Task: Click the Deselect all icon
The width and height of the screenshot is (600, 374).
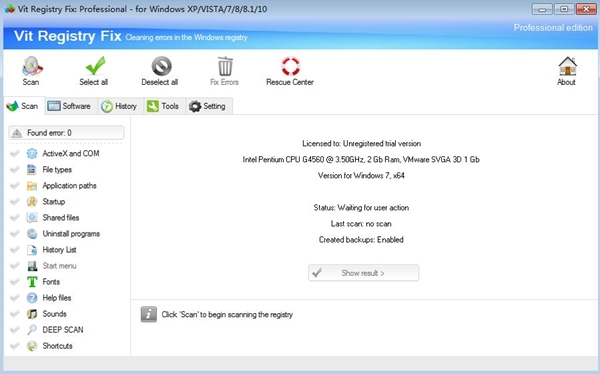Action: point(161,66)
